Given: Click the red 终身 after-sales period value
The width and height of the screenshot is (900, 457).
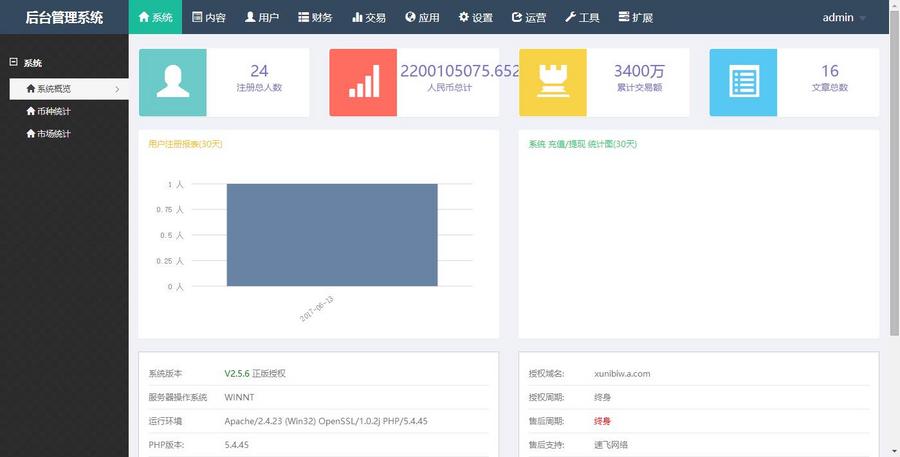Looking at the screenshot, I should tap(602, 421).
